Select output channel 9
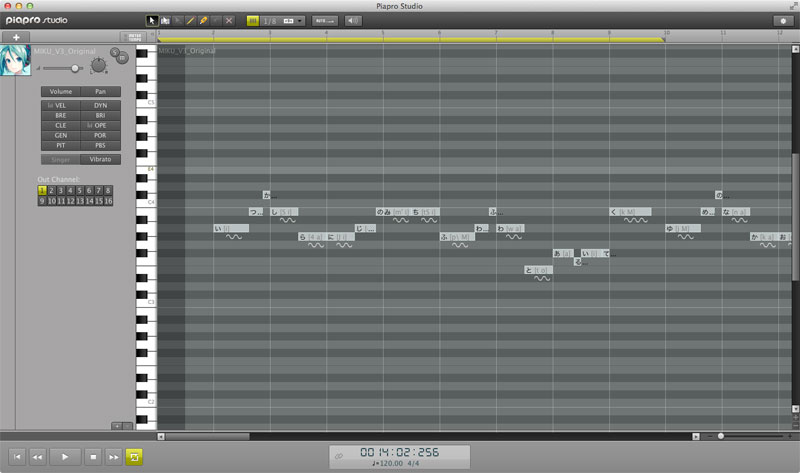This screenshot has height=473, width=800. pos(42,201)
